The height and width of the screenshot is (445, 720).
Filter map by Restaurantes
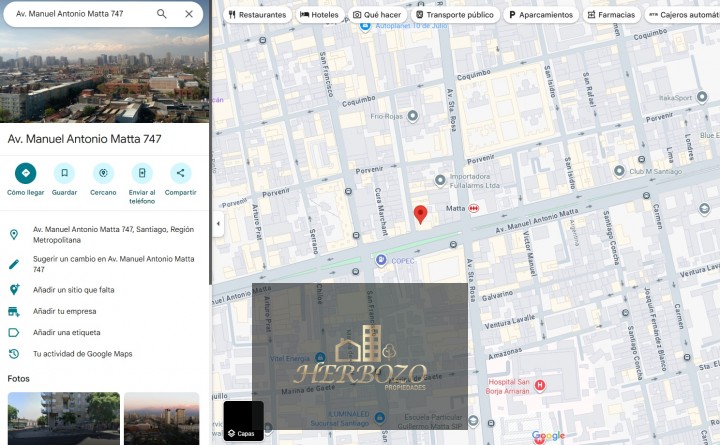[x=258, y=15]
